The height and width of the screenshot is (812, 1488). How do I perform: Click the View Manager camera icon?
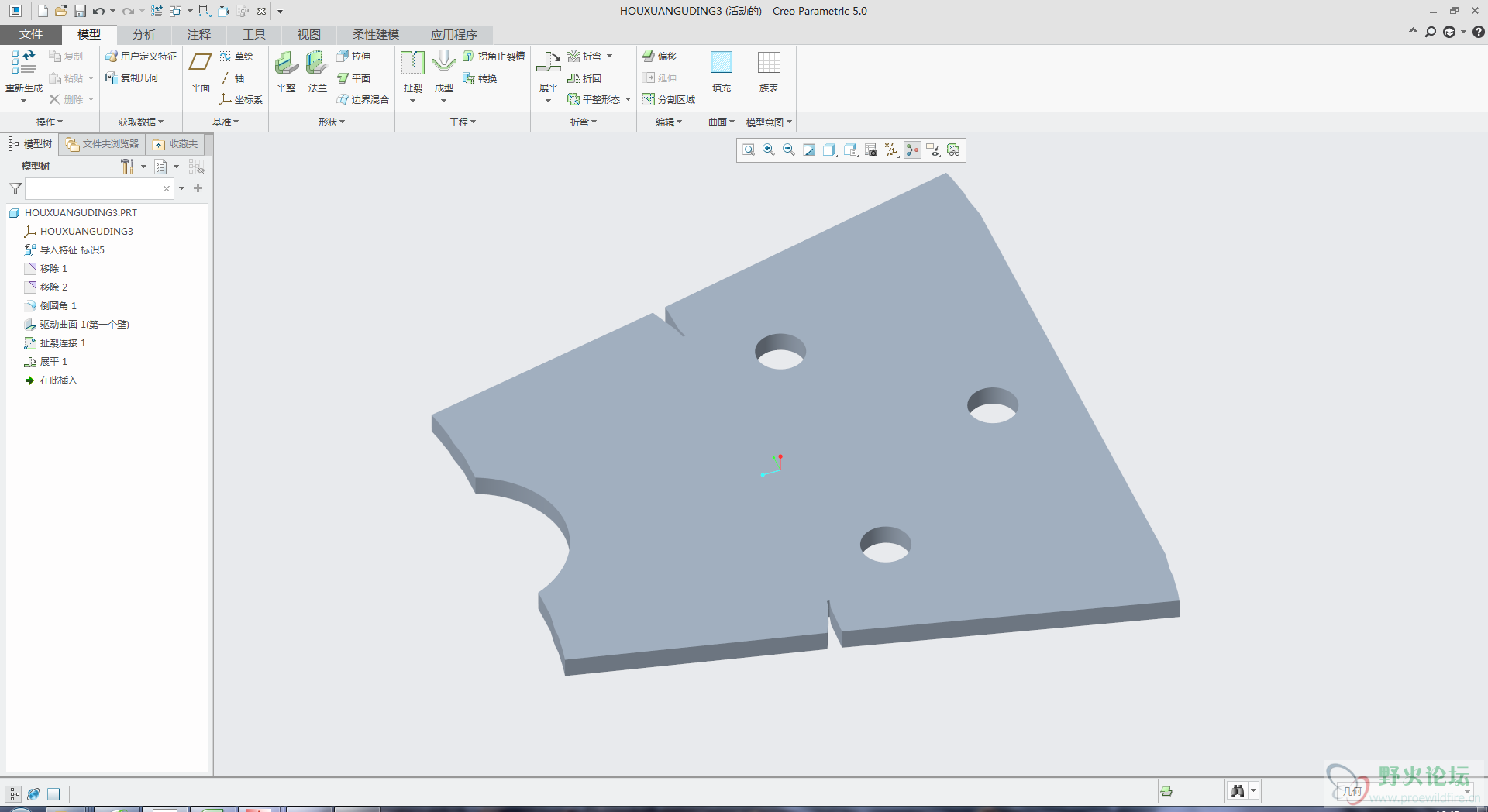(x=871, y=150)
